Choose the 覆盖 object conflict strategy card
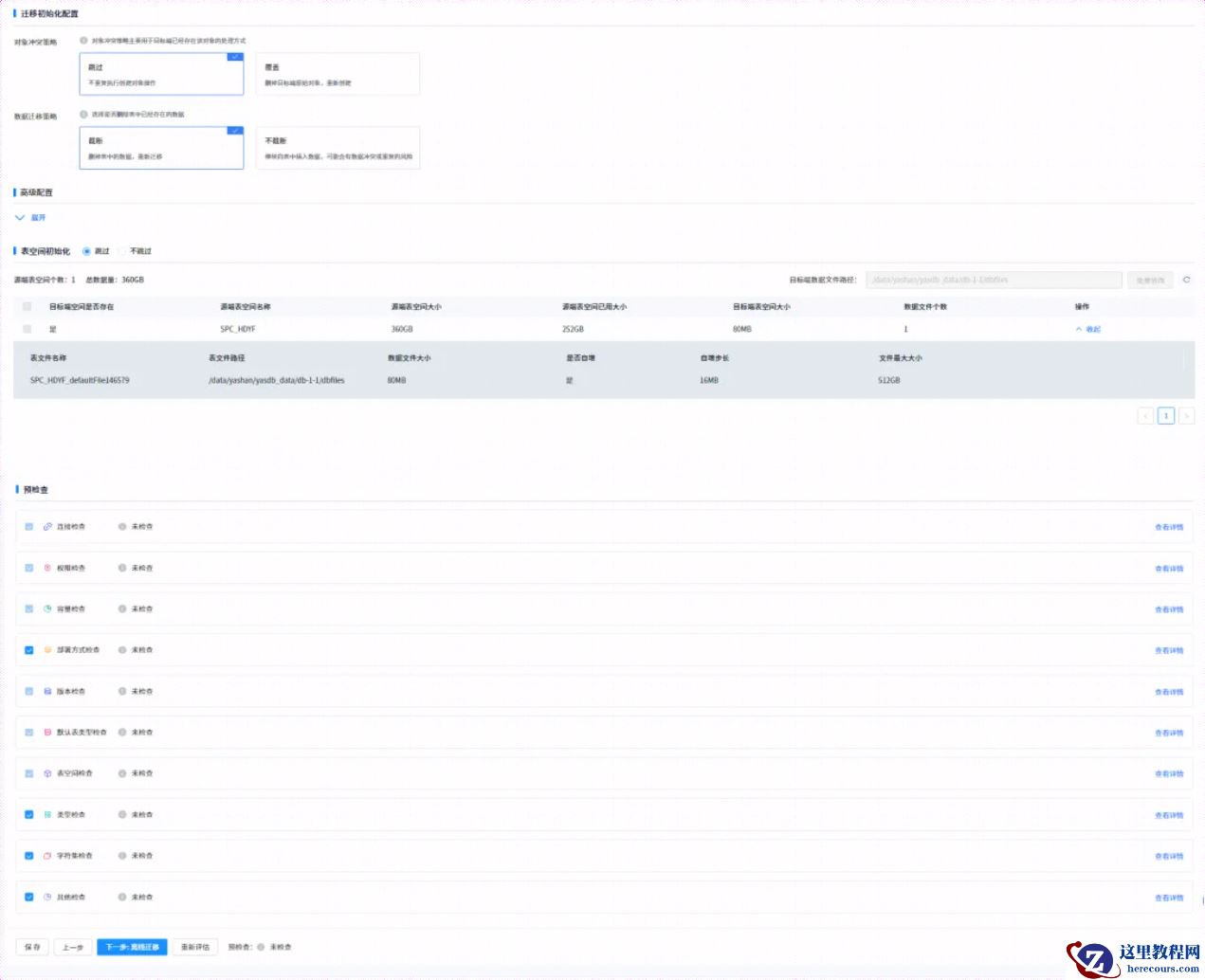 point(338,74)
